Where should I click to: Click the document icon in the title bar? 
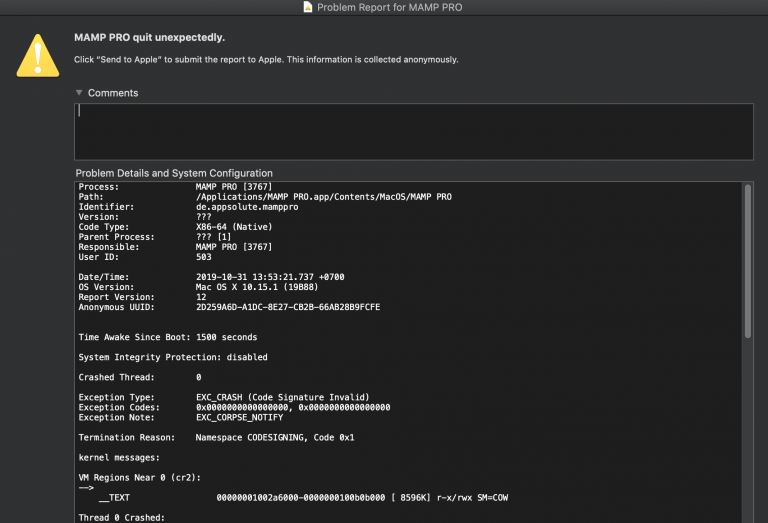coord(308,7)
